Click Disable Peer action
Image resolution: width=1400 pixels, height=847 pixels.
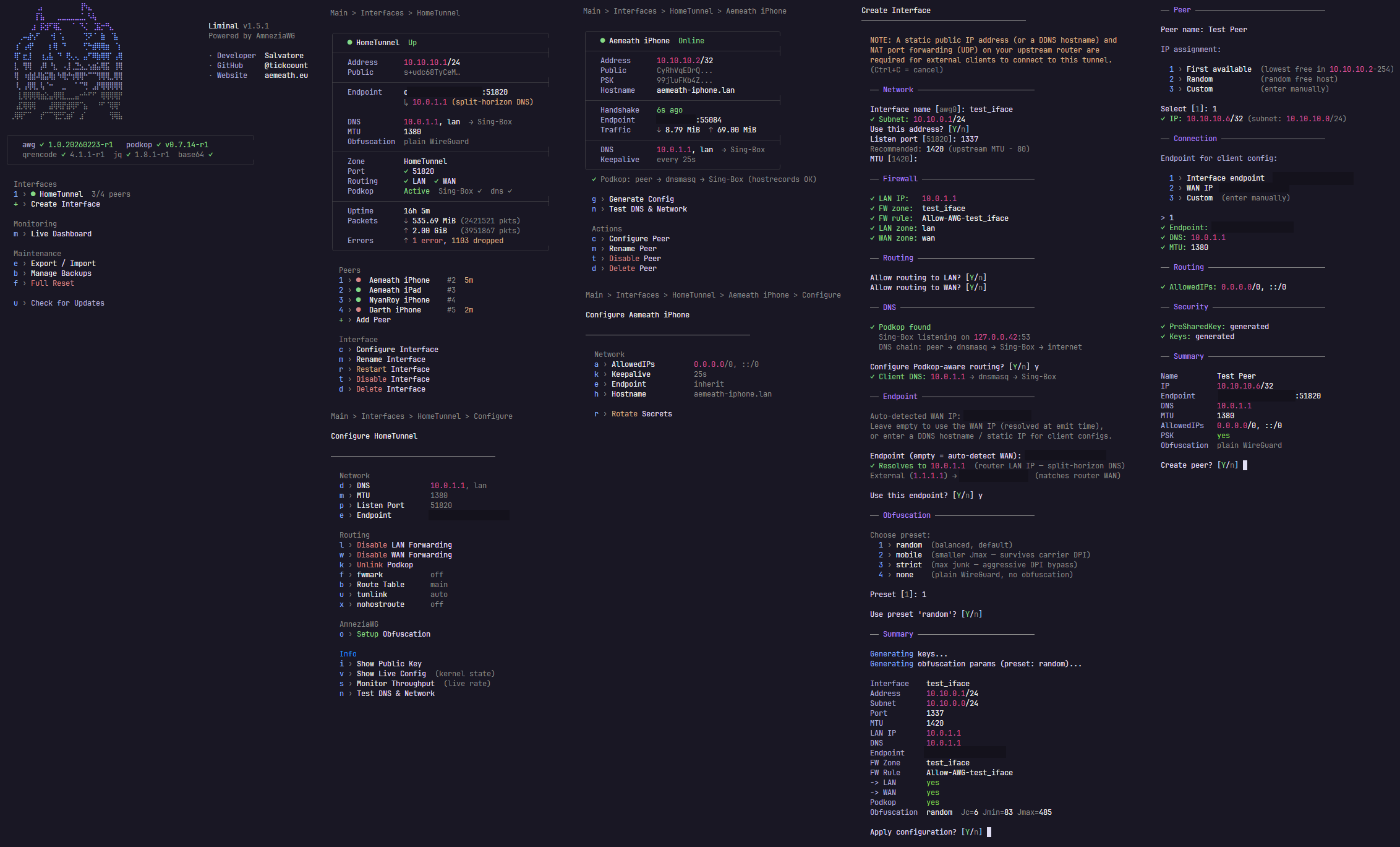(626, 259)
